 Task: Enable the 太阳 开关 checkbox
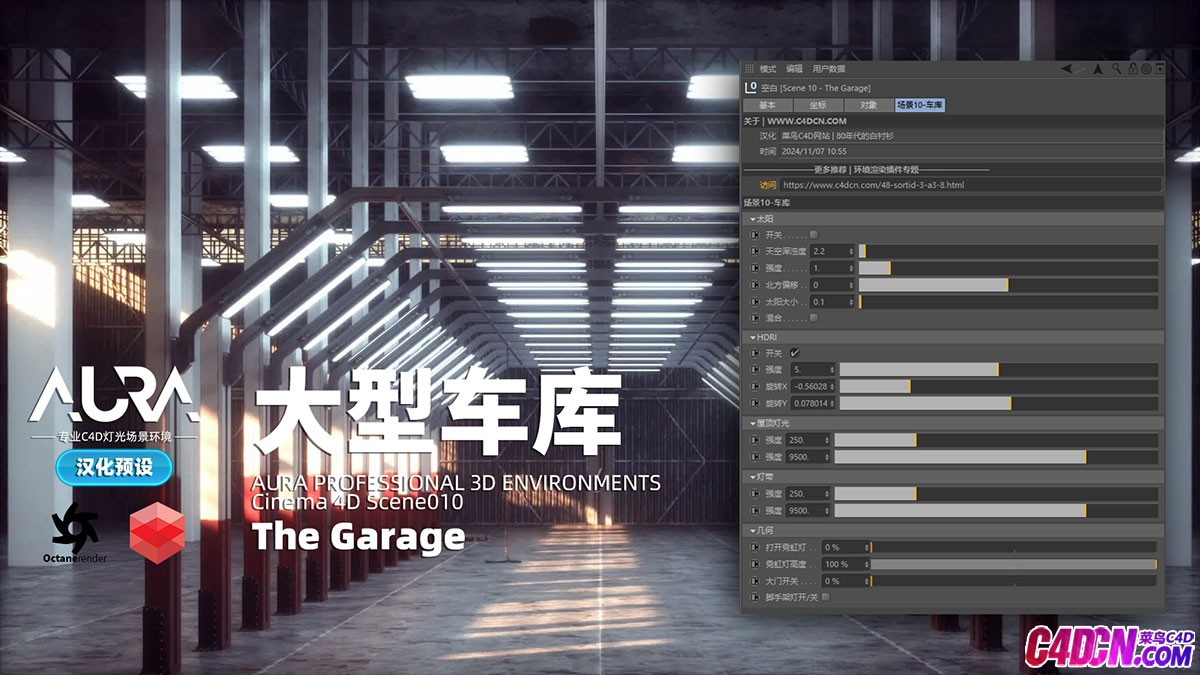click(x=813, y=234)
